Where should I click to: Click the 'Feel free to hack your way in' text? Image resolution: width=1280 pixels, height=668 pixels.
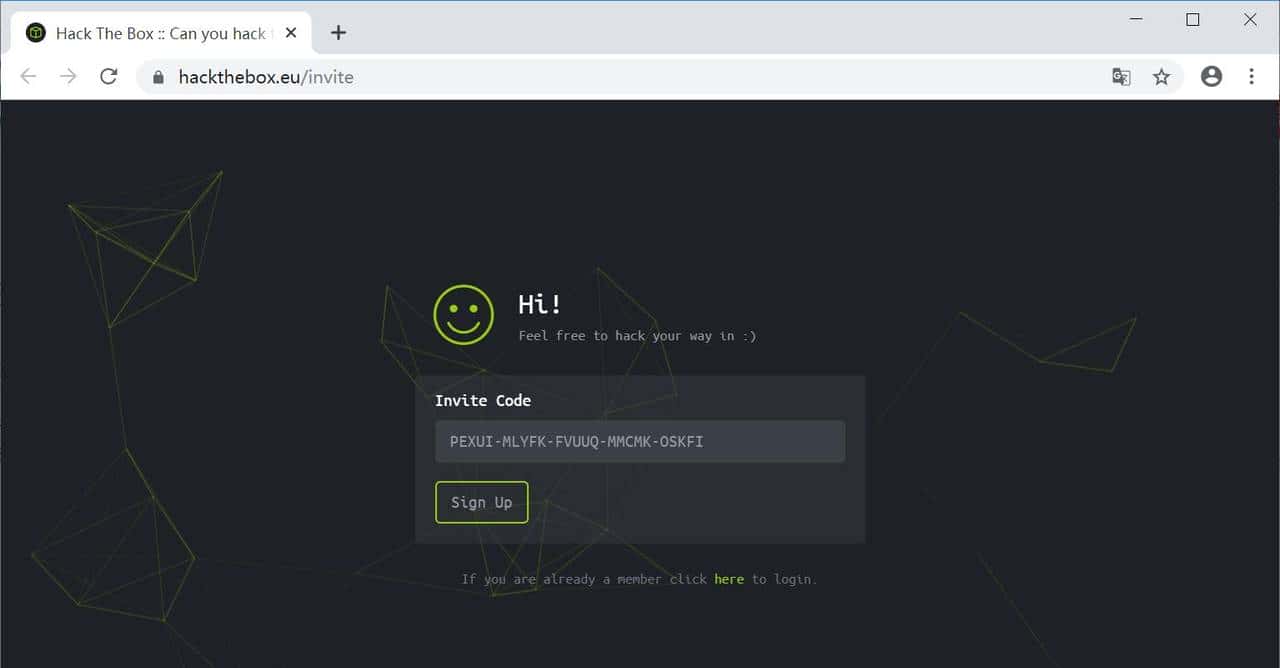636,336
